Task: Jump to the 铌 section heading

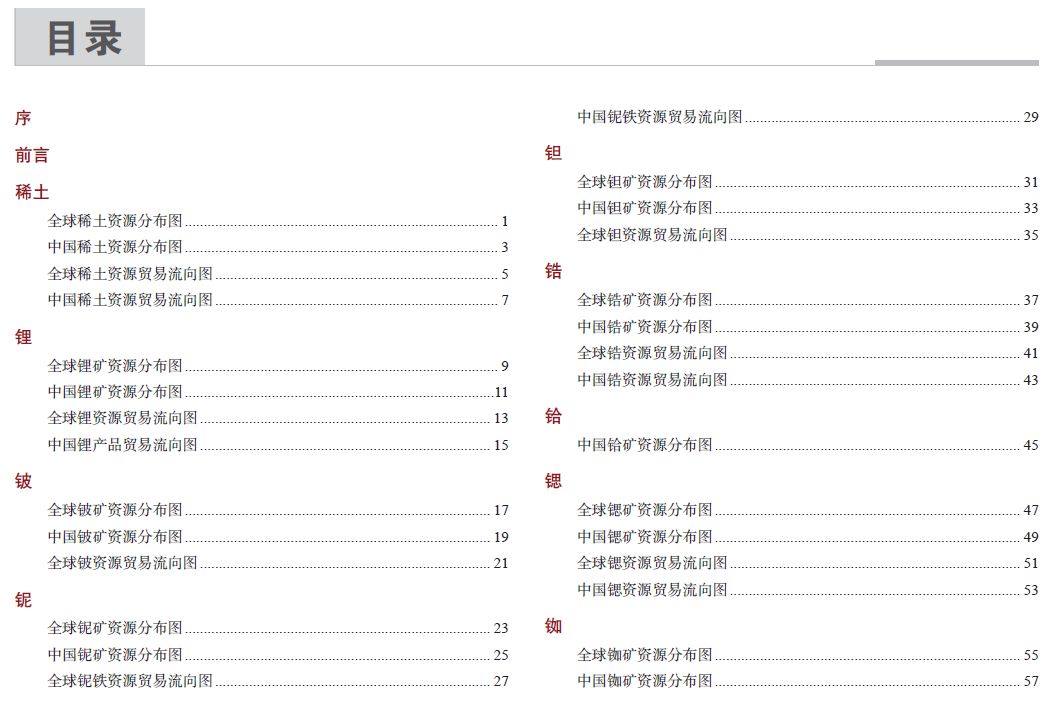Action: tap(23, 600)
